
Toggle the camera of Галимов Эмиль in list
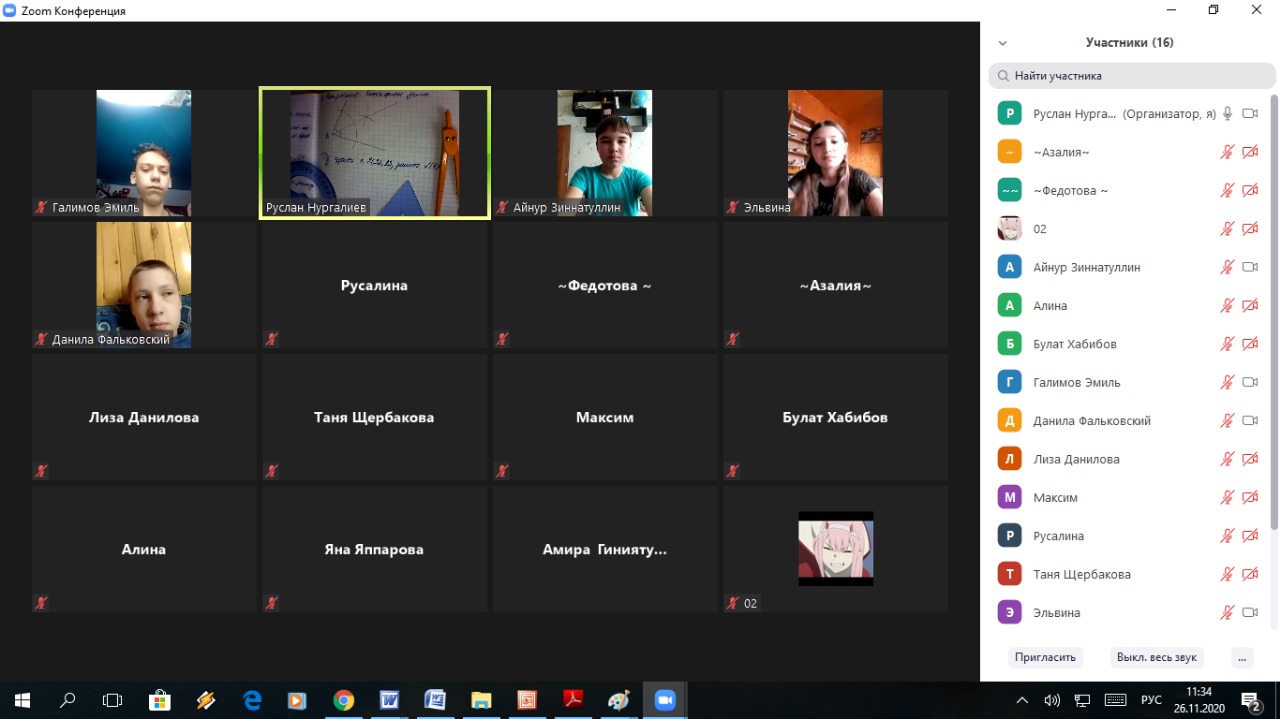pos(1249,382)
